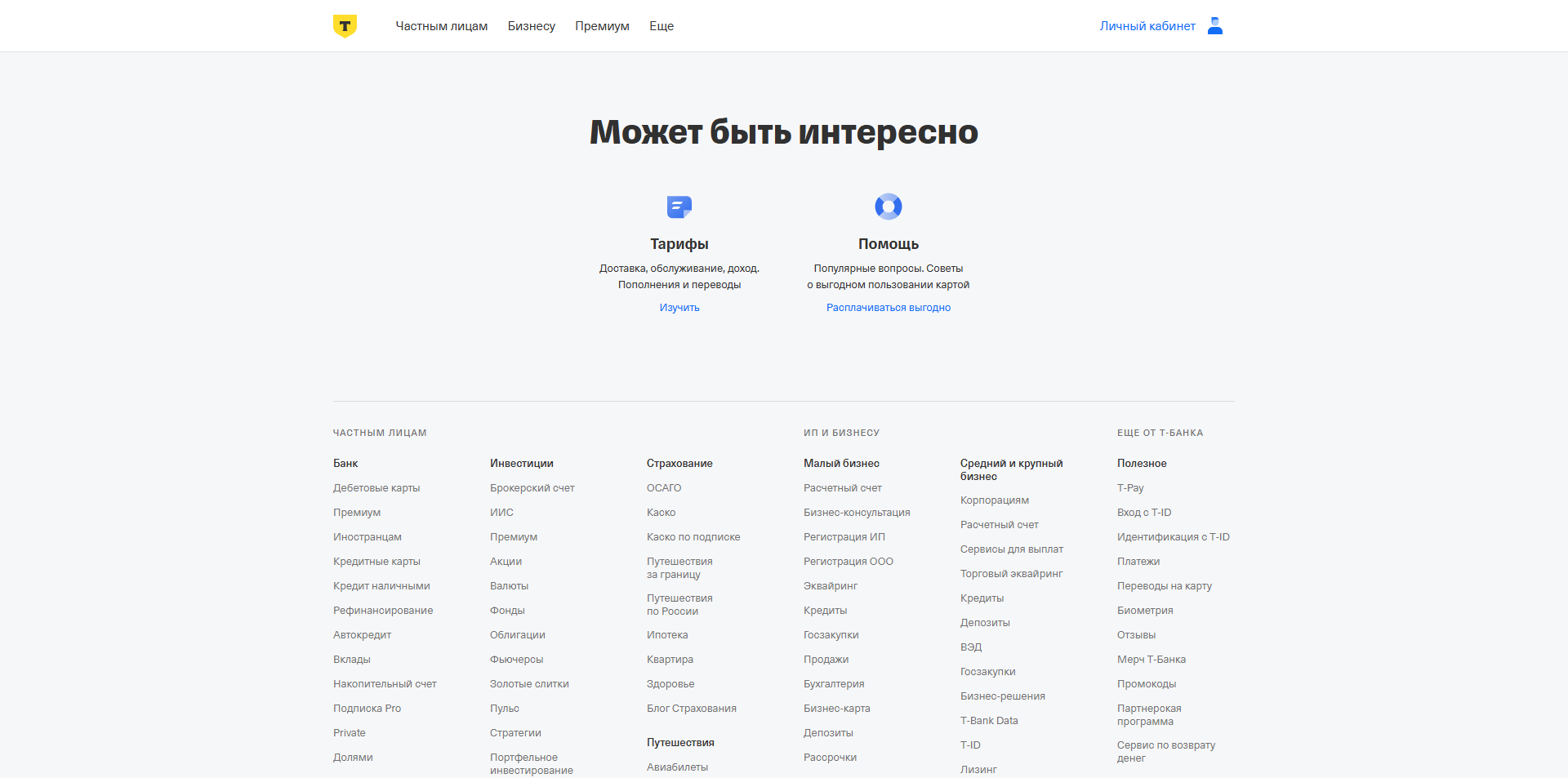Image resolution: width=1568 pixels, height=778 pixels.
Task: Open Торговый эквайринг link
Action: click(x=1011, y=574)
